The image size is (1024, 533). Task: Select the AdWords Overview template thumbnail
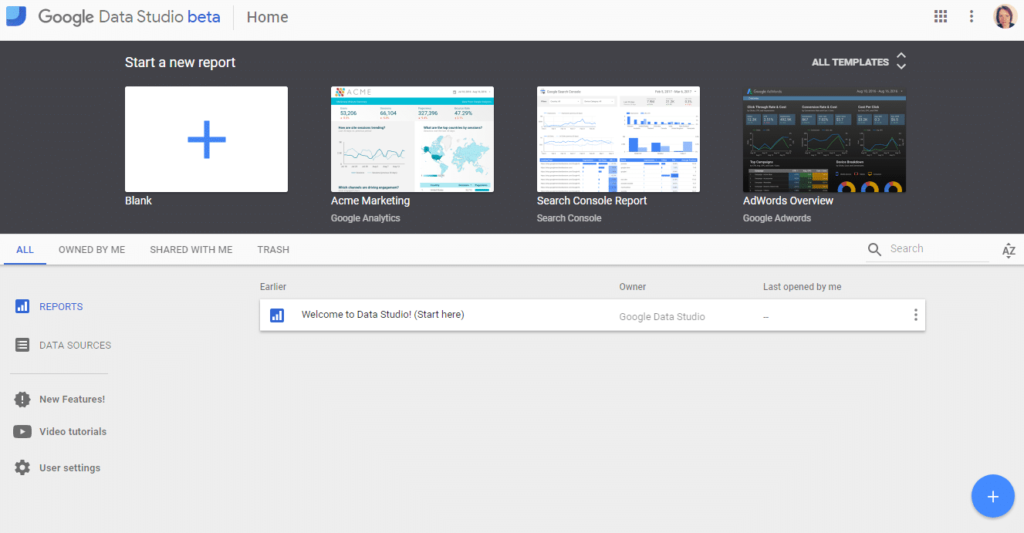tap(824, 139)
